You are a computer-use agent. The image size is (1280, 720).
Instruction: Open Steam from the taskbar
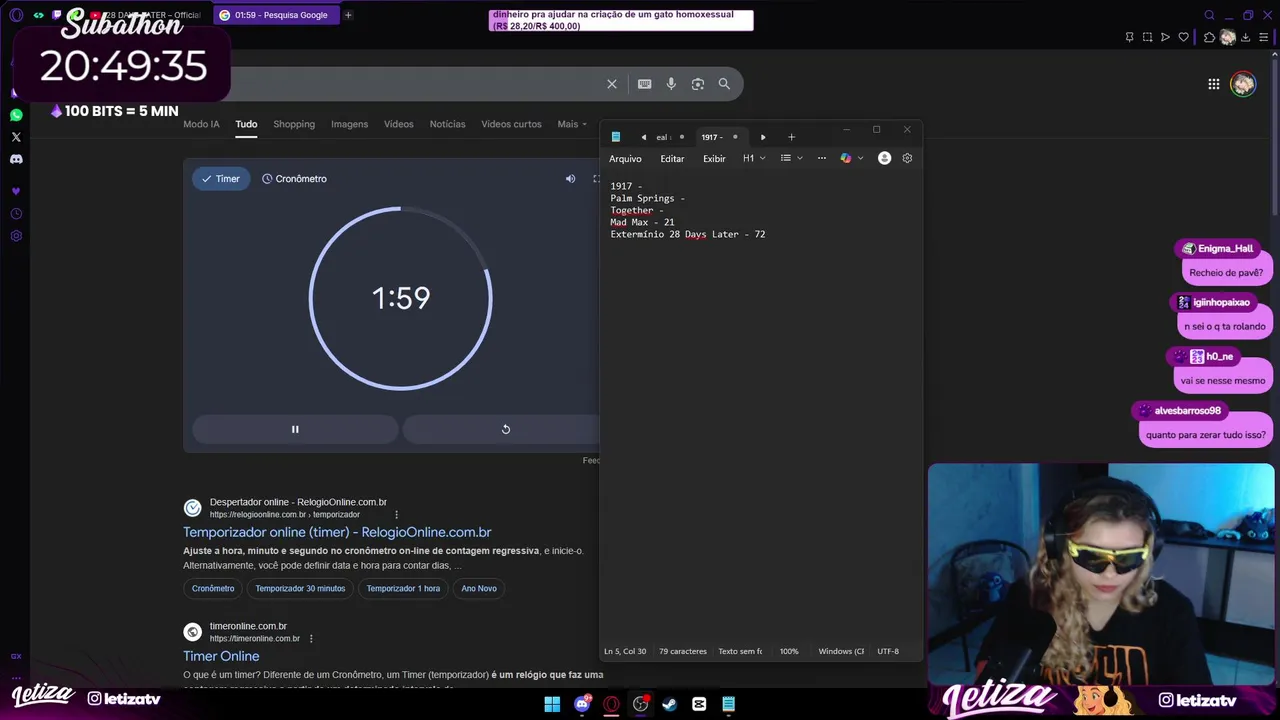tap(669, 704)
